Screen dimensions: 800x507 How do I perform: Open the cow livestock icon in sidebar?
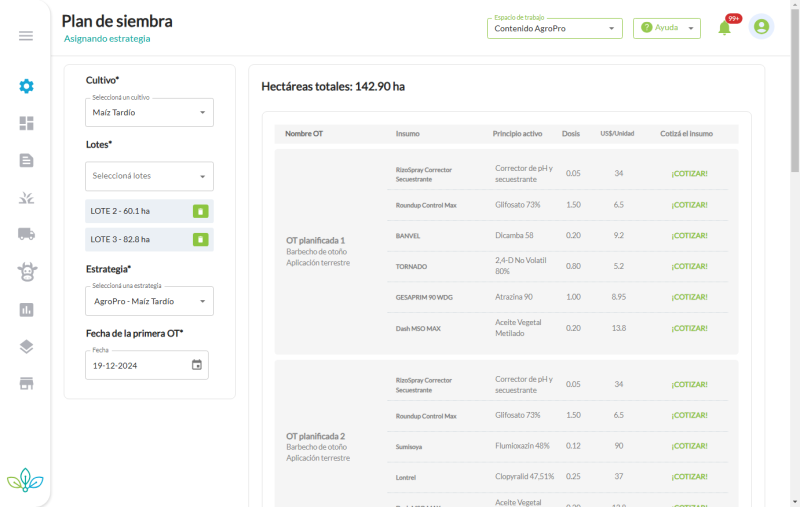pyautogui.click(x=27, y=272)
